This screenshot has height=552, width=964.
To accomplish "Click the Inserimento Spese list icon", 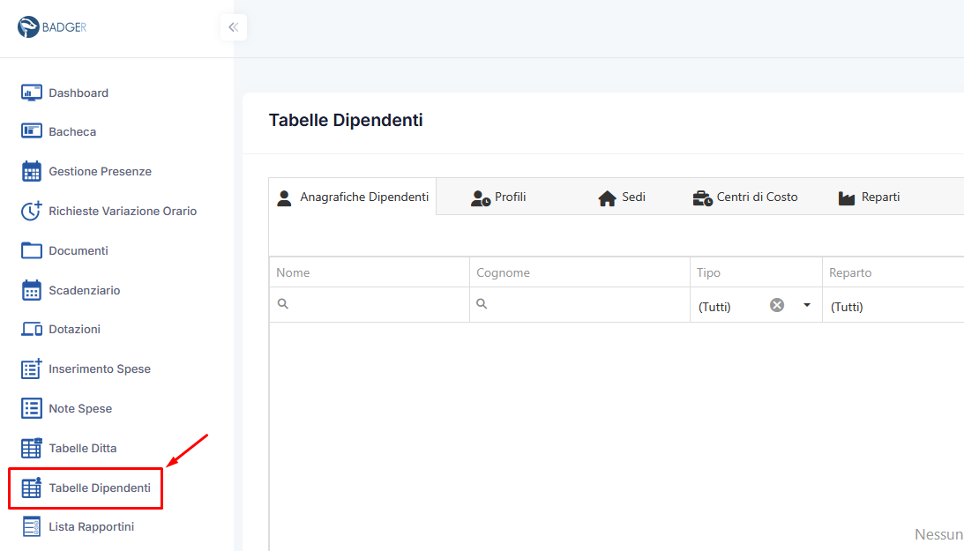I will pyautogui.click(x=31, y=369).
